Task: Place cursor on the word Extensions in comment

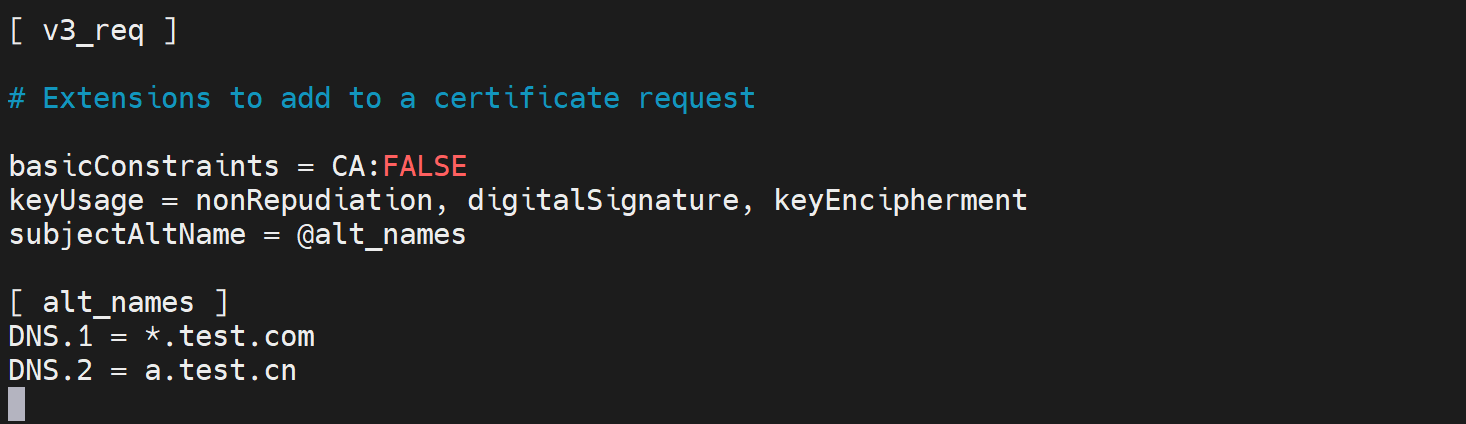Action: [x=126, y=98]
